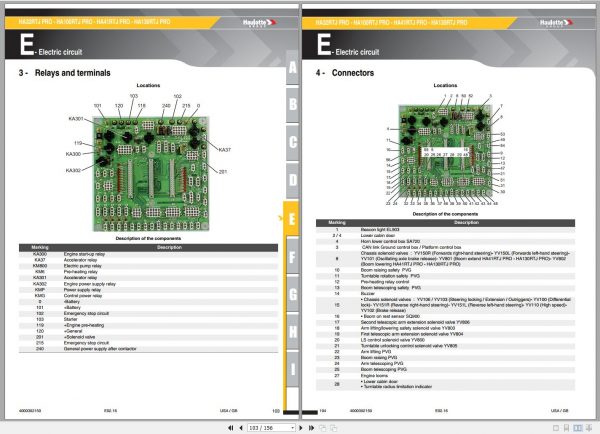Select the two-page scrolling view icon

[589, 427]
